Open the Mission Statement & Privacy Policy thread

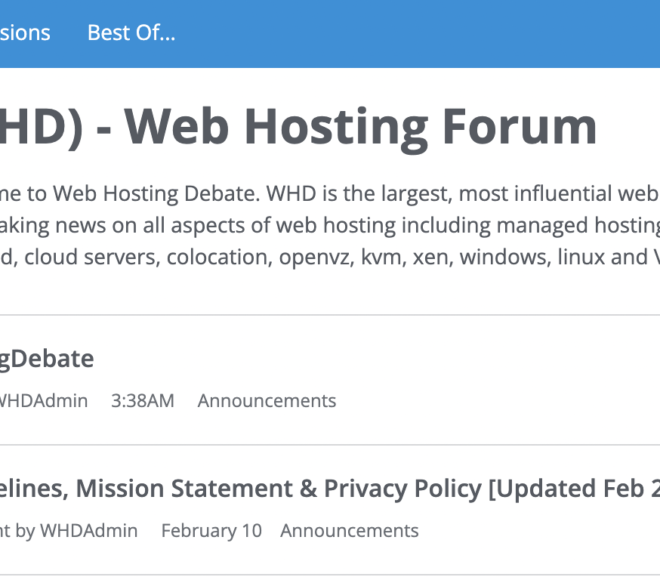click(330, 489)
